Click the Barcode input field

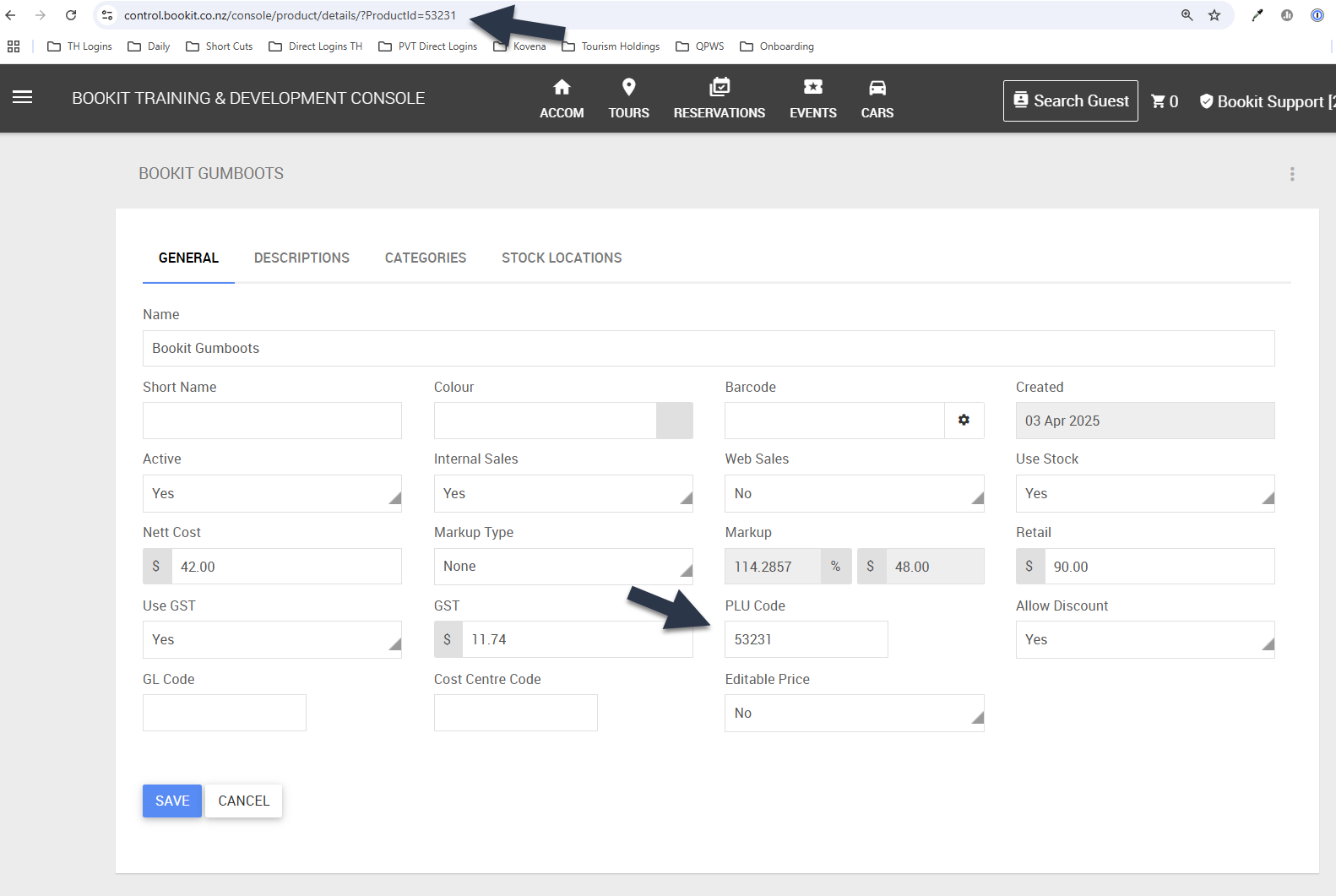click(x=834, y=421)
